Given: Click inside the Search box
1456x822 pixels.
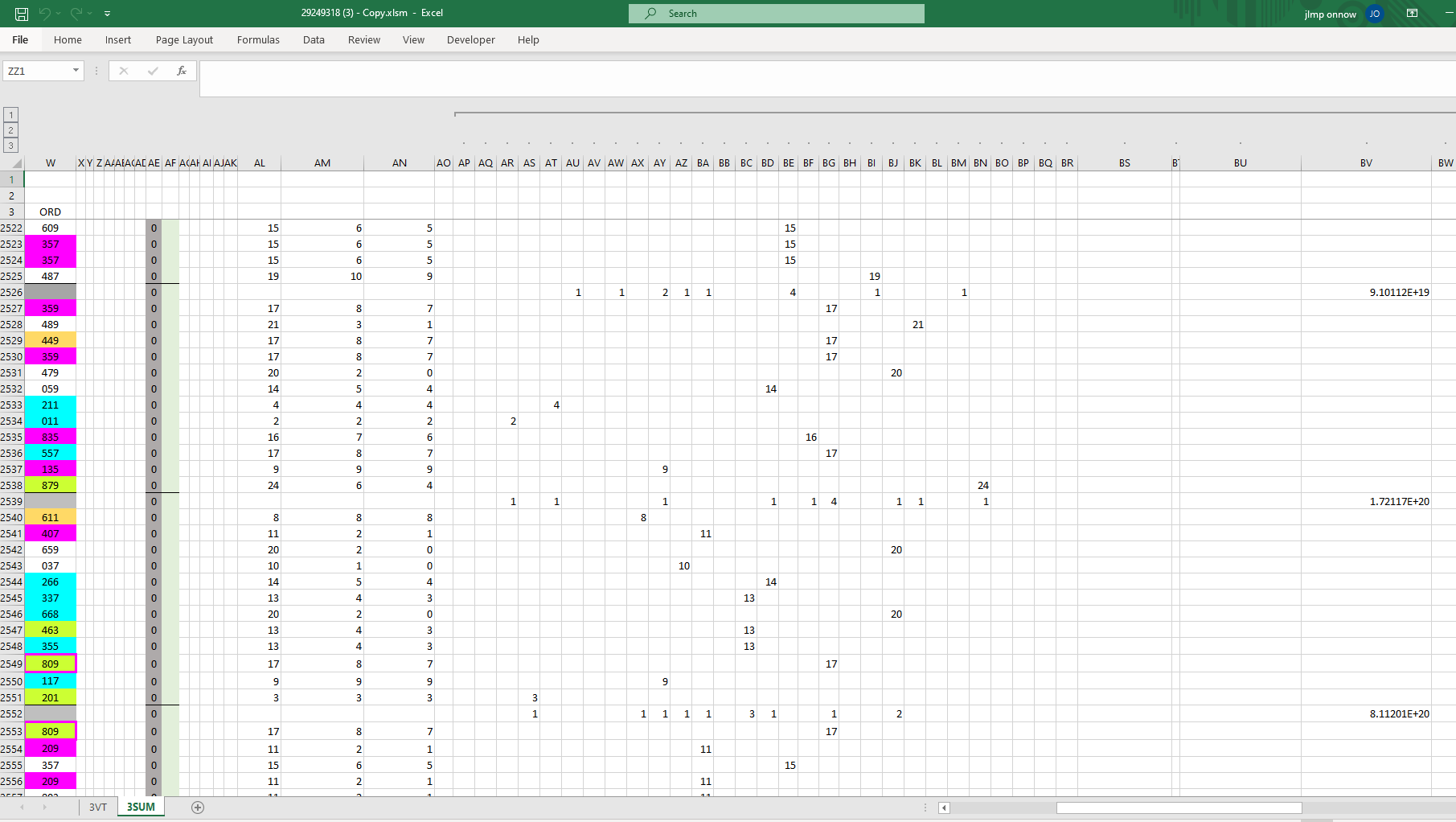Looking at the screenshot, I should click(x=776, y=13).
